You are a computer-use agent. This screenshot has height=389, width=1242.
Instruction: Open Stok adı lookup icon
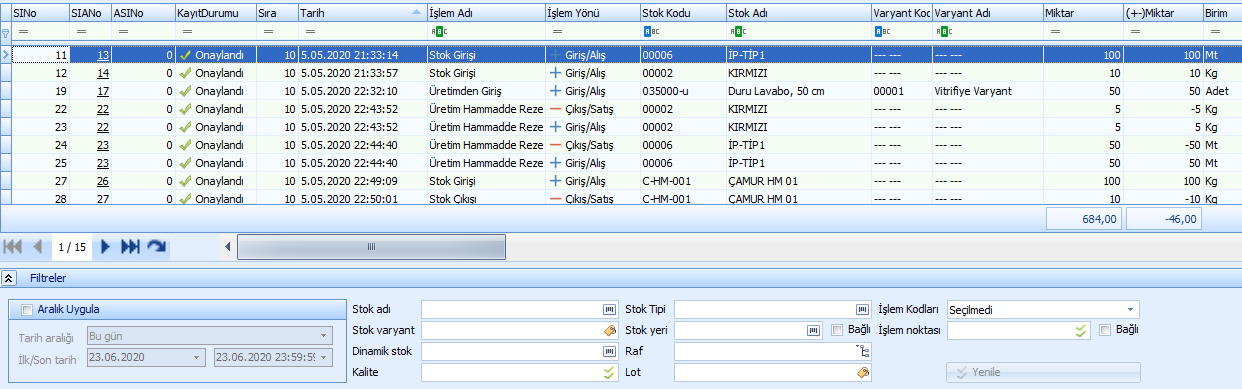609,309
